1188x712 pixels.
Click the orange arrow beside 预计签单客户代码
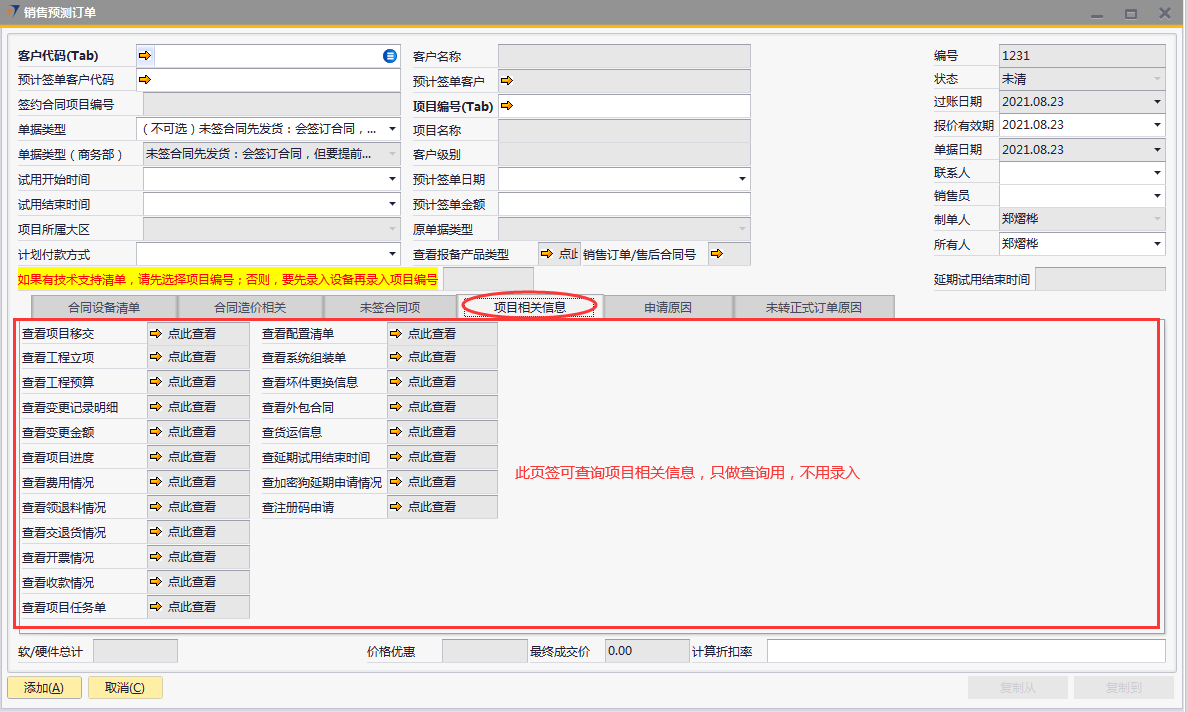pyautogui.click(x=145, y=80)
